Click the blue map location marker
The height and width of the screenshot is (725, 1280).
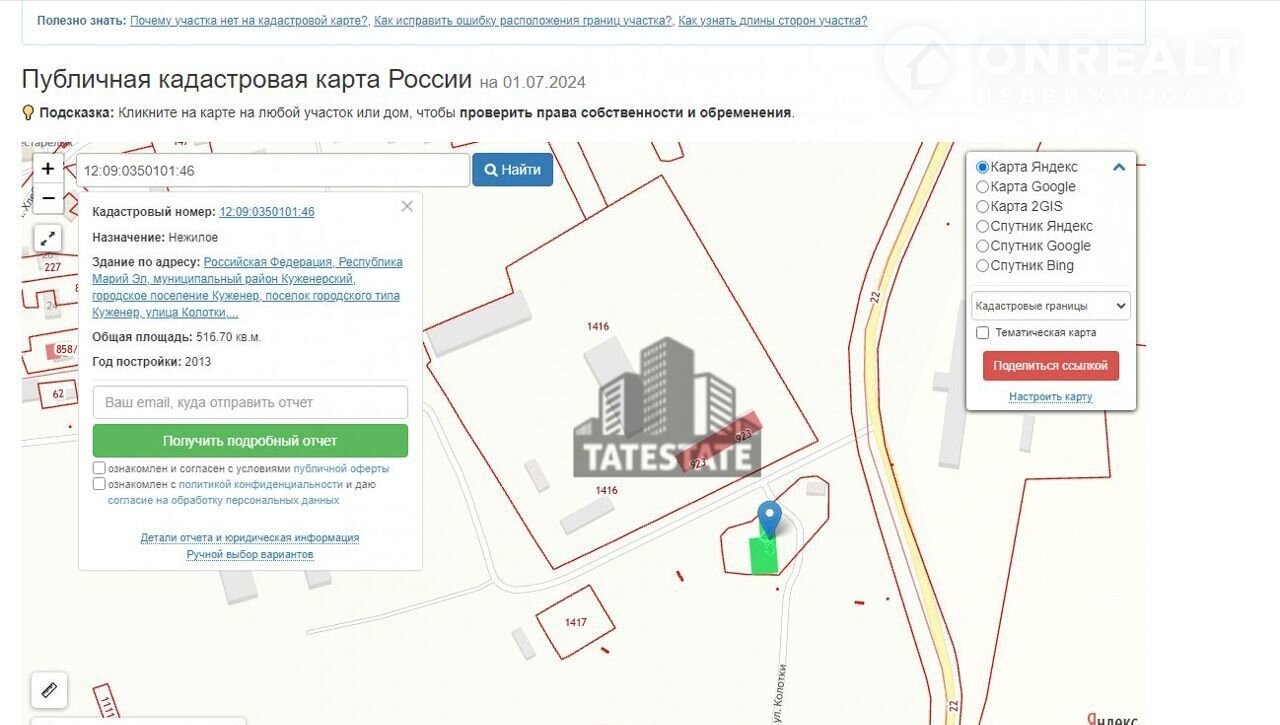pyautogui.click(x=768, y=519)
